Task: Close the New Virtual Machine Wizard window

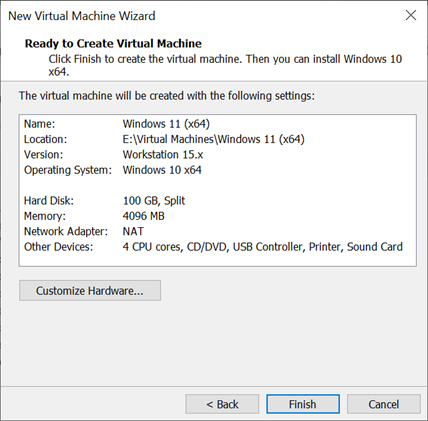Action: point(411,15)
